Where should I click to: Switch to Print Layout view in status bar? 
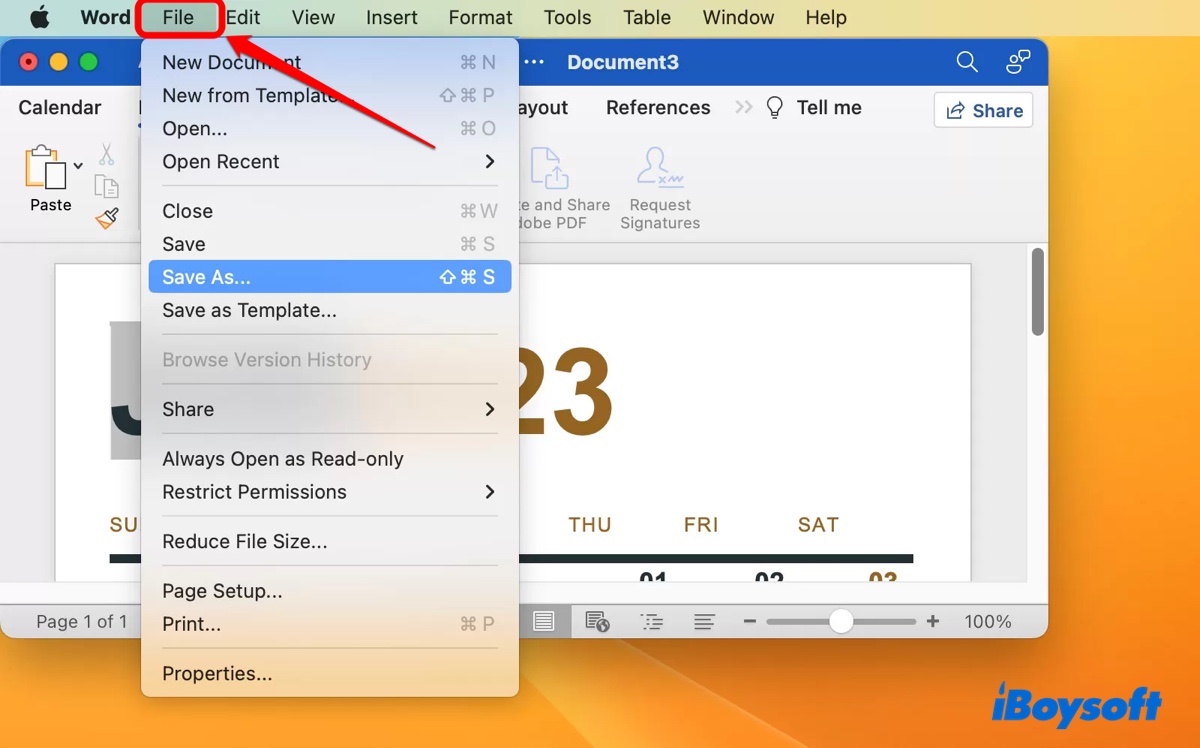point(545,620)
